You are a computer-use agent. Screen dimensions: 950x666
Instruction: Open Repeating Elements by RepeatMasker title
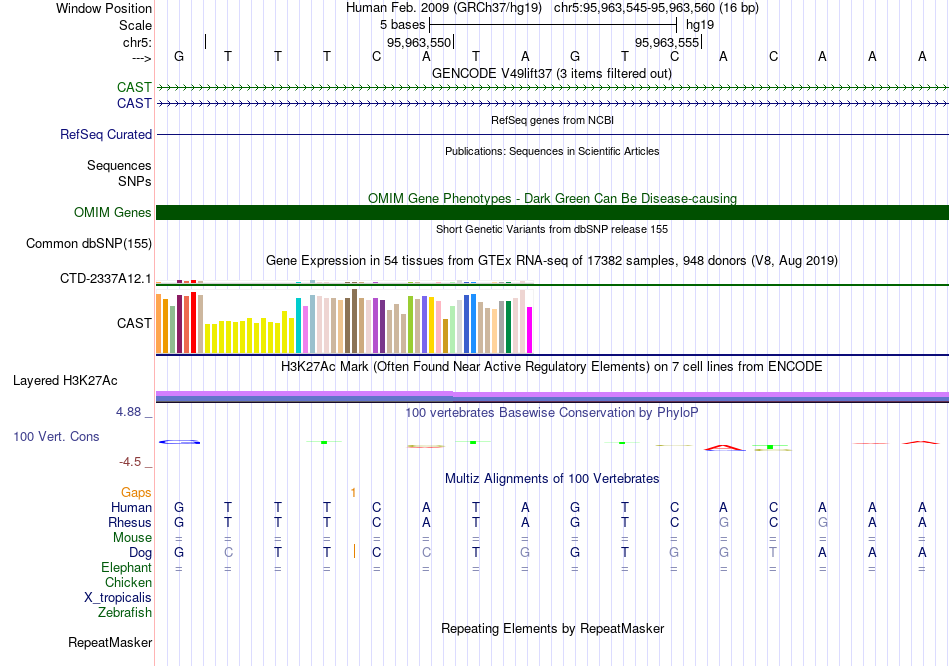click(x=552, y=628)
